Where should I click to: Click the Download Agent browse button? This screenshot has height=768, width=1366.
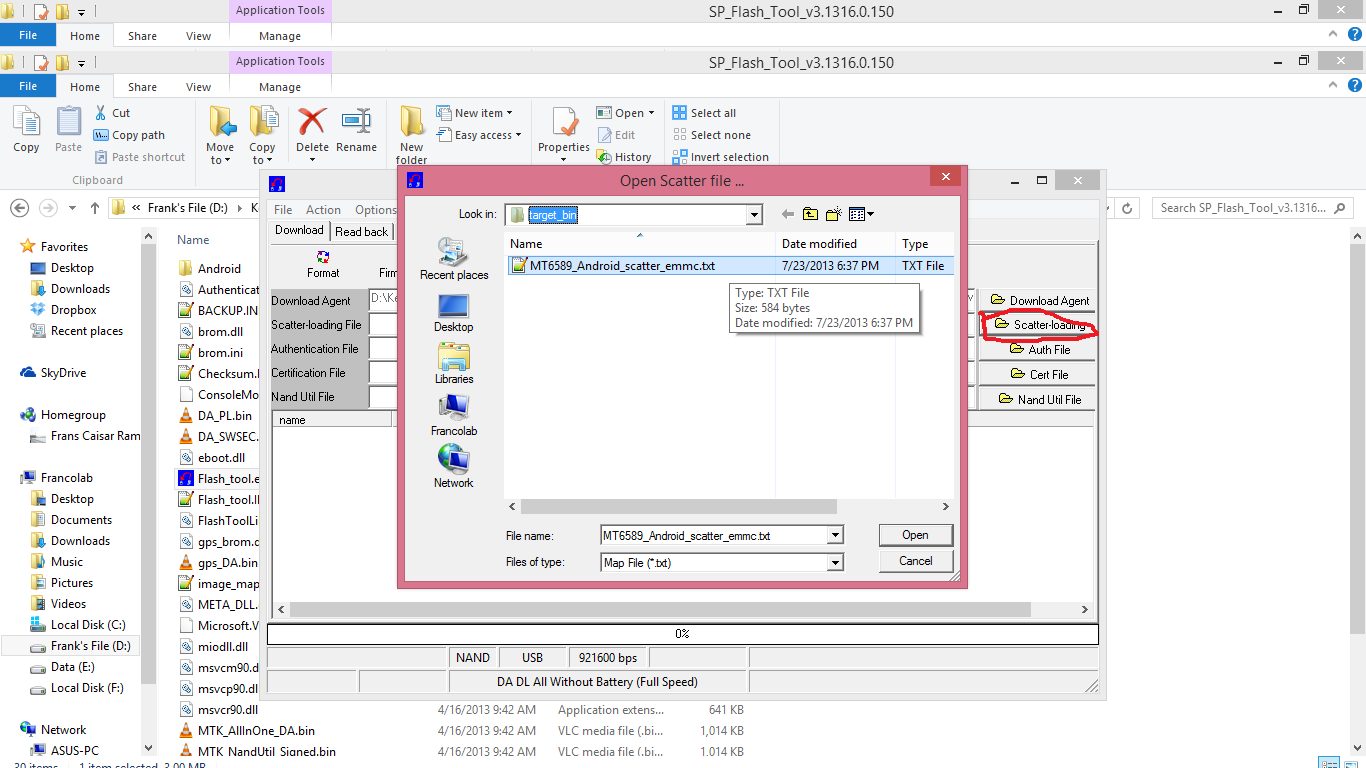[1038, 300]
